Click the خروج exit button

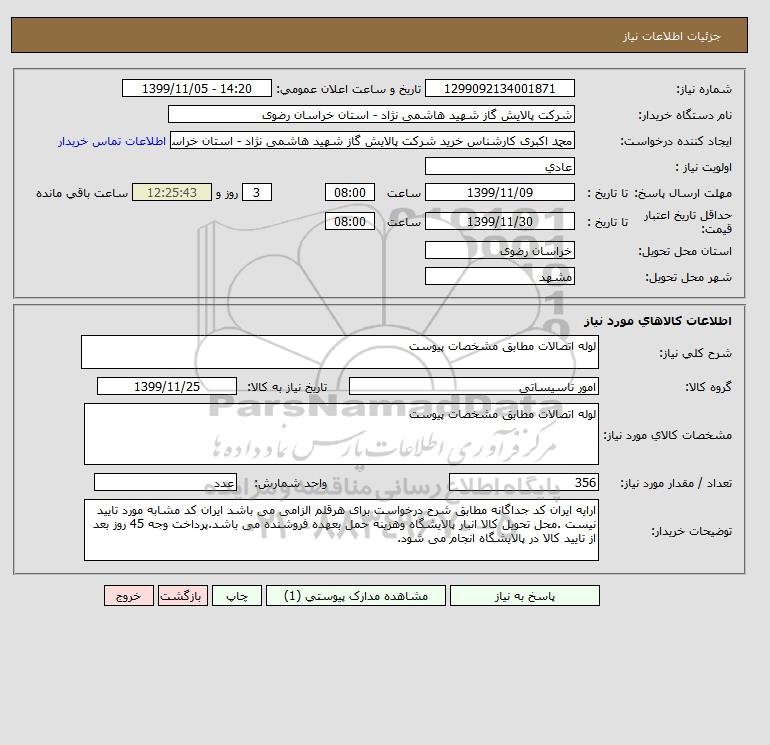coord(129,595)
